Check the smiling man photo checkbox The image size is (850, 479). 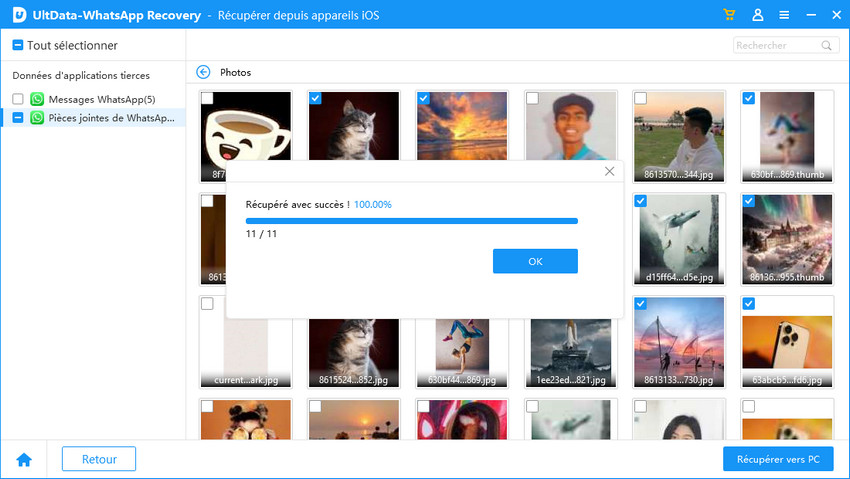(532, 98)
